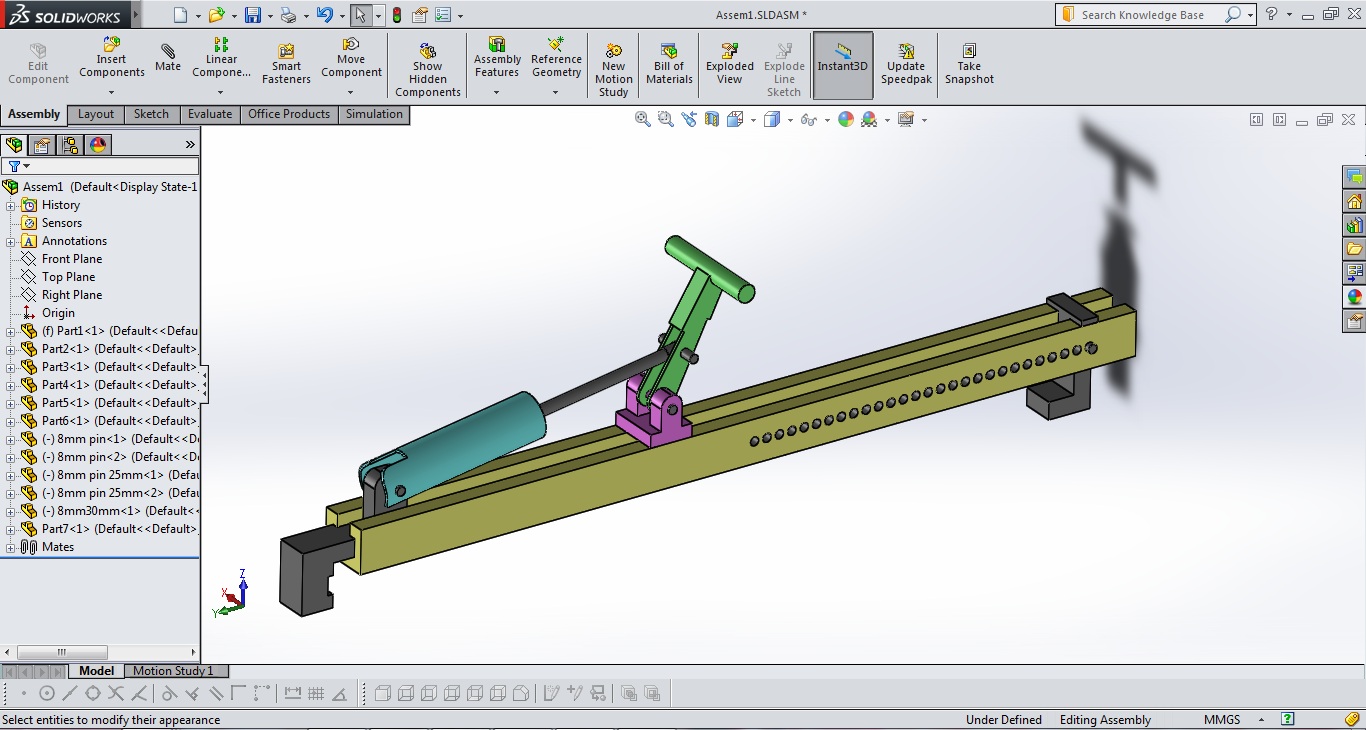1366x730 pixels.
Task: Start a New Motion Study
Action: coord(614,70)
